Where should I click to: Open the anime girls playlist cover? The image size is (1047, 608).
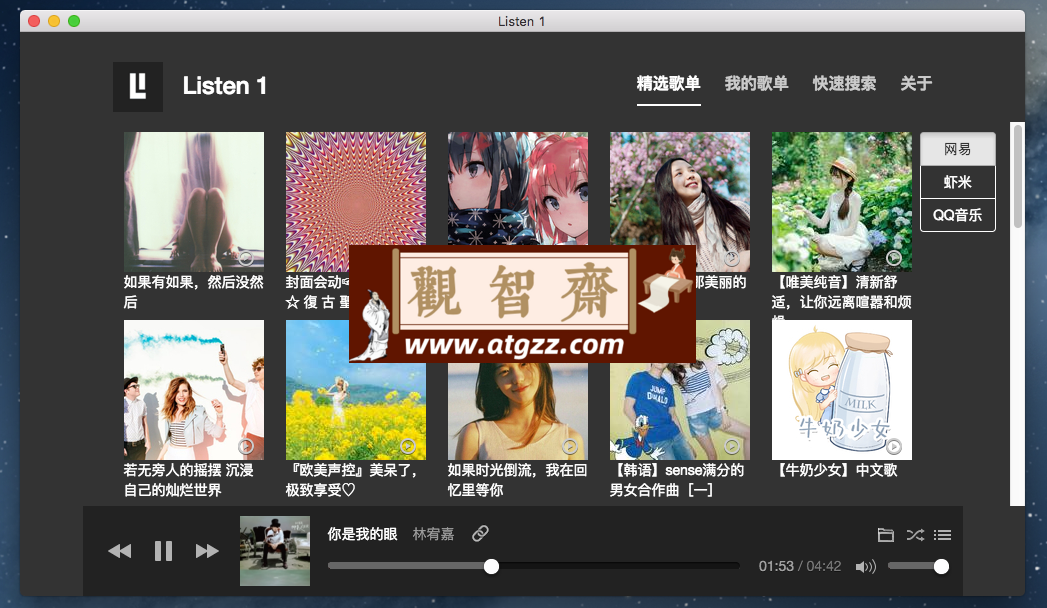tap(517, 189)
